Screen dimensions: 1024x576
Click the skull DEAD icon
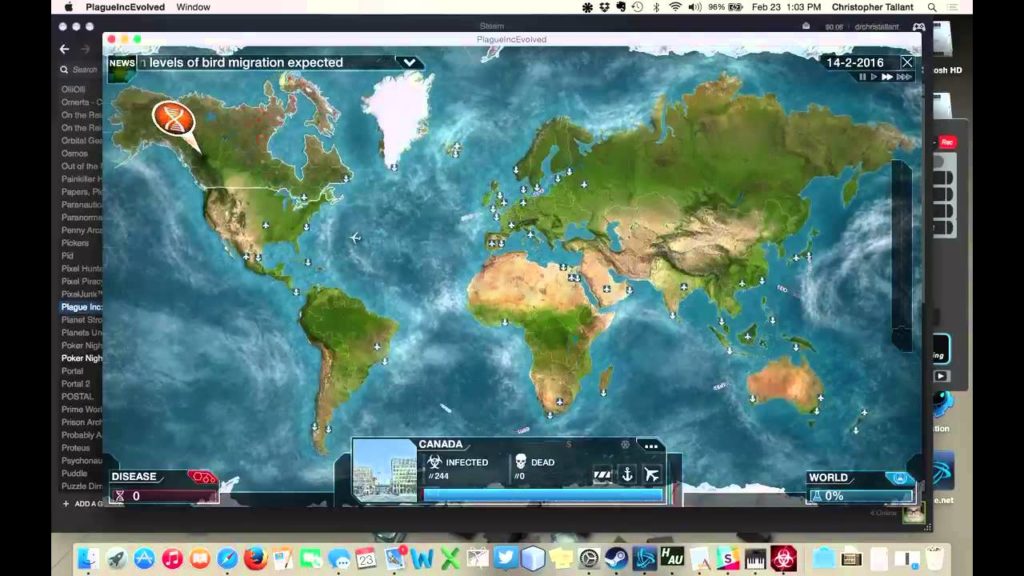pos(520,462)
